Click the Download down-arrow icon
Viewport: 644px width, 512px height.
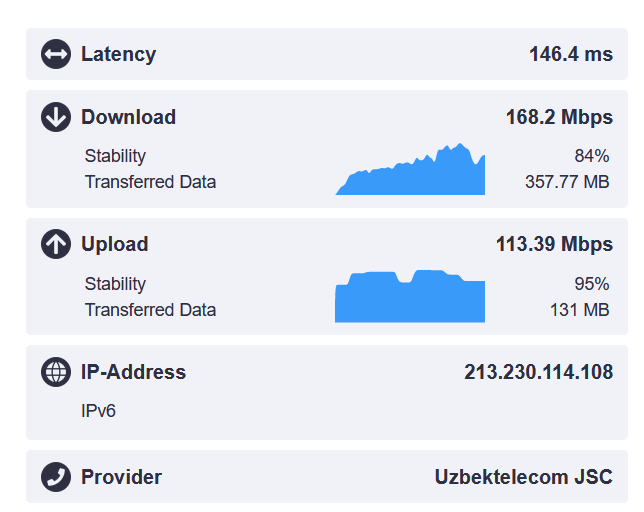[56, 117]
